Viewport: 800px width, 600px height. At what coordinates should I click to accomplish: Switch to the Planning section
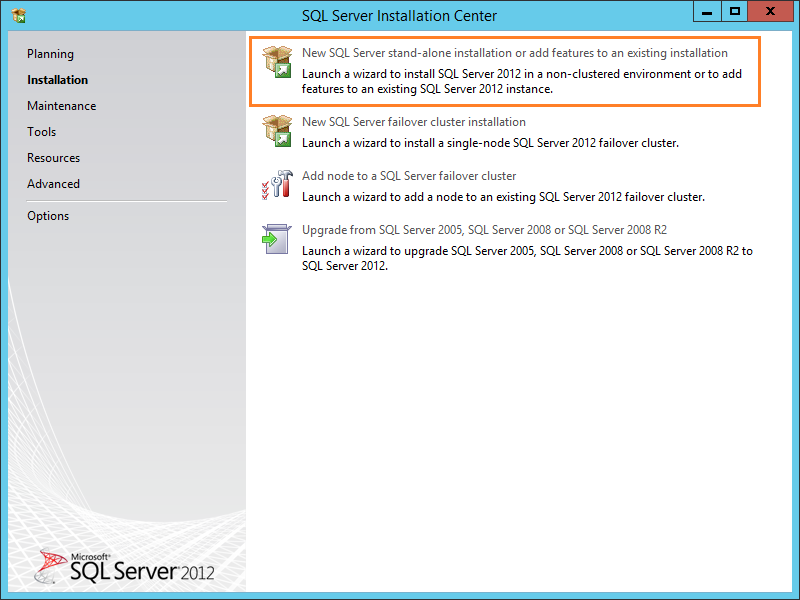50,53
